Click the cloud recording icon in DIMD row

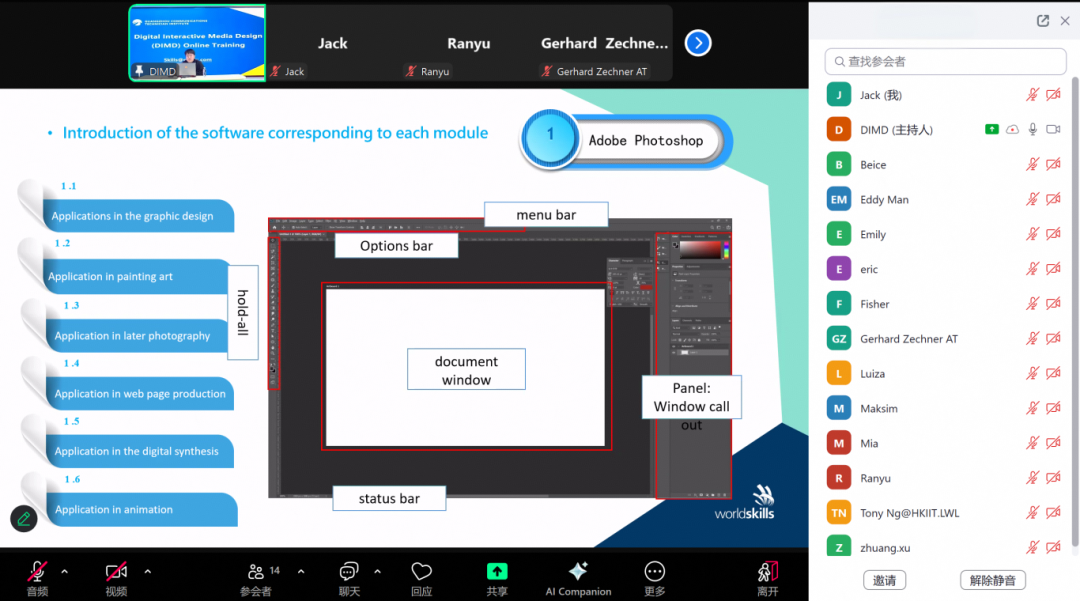point(1012,129)
